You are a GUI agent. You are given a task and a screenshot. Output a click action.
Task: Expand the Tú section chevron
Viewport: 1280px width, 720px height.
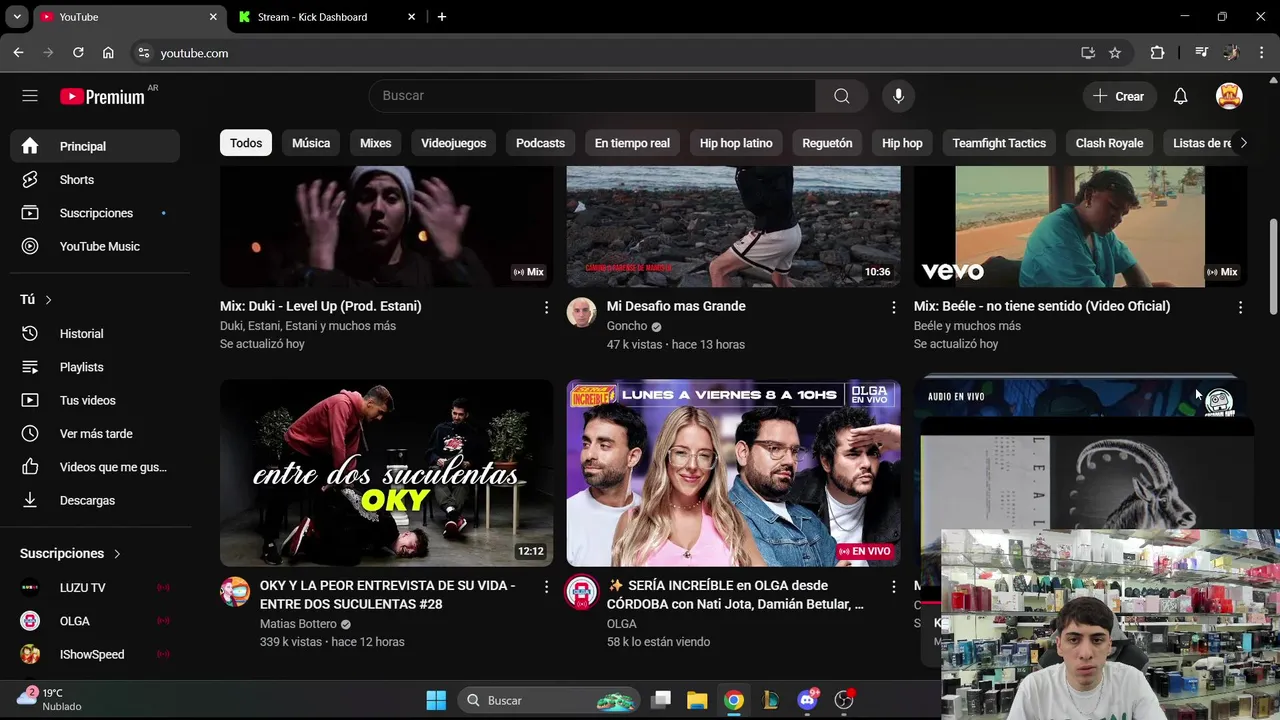pos(48,300)
